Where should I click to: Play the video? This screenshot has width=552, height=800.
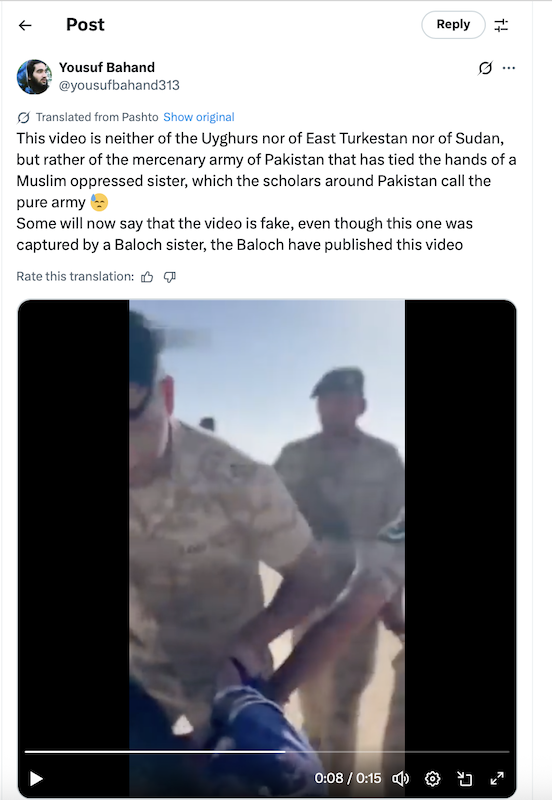pos(36,779)
